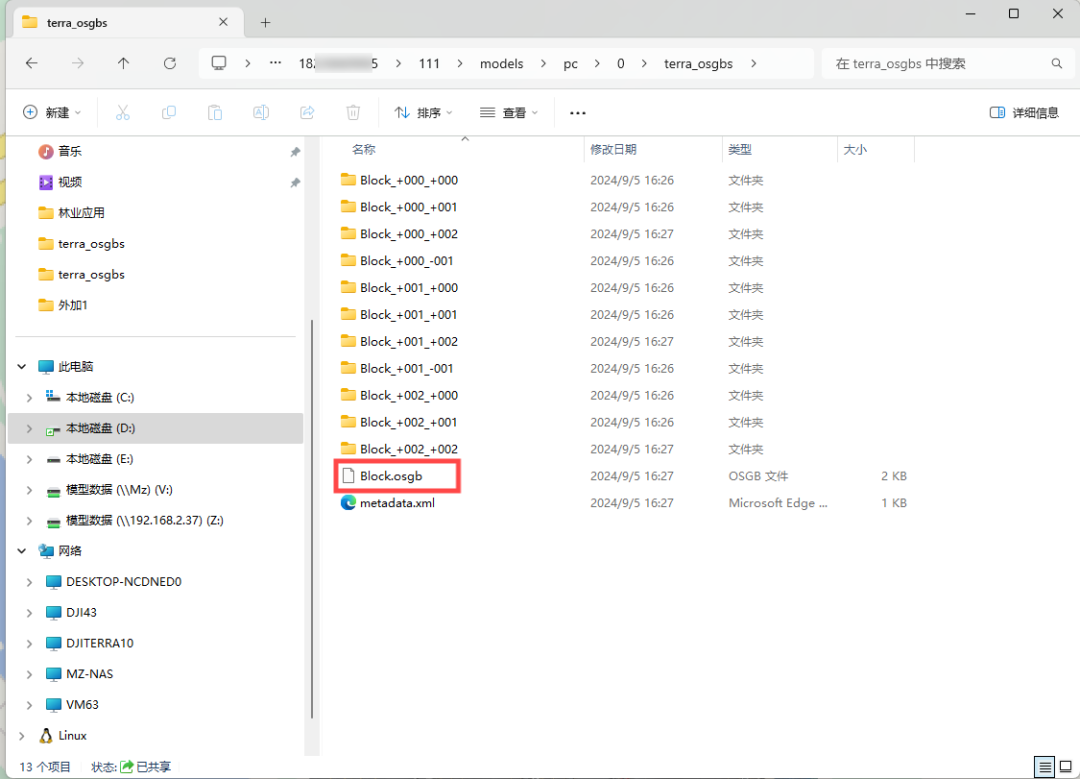This screenshot has width=1080, height=779.
Task: Click the 111 breadcrumb segment
Action: pyautogui.click(x=429, y=63)
